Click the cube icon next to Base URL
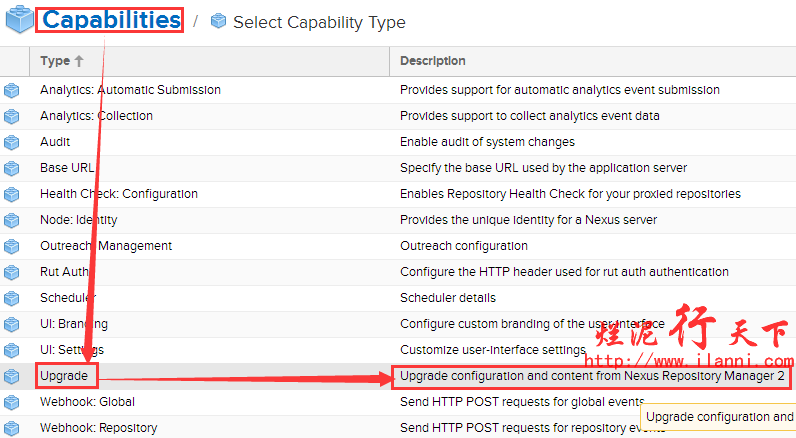Viewport: 796px width, 438px height. pyautogui.click(x=12, y=168)
